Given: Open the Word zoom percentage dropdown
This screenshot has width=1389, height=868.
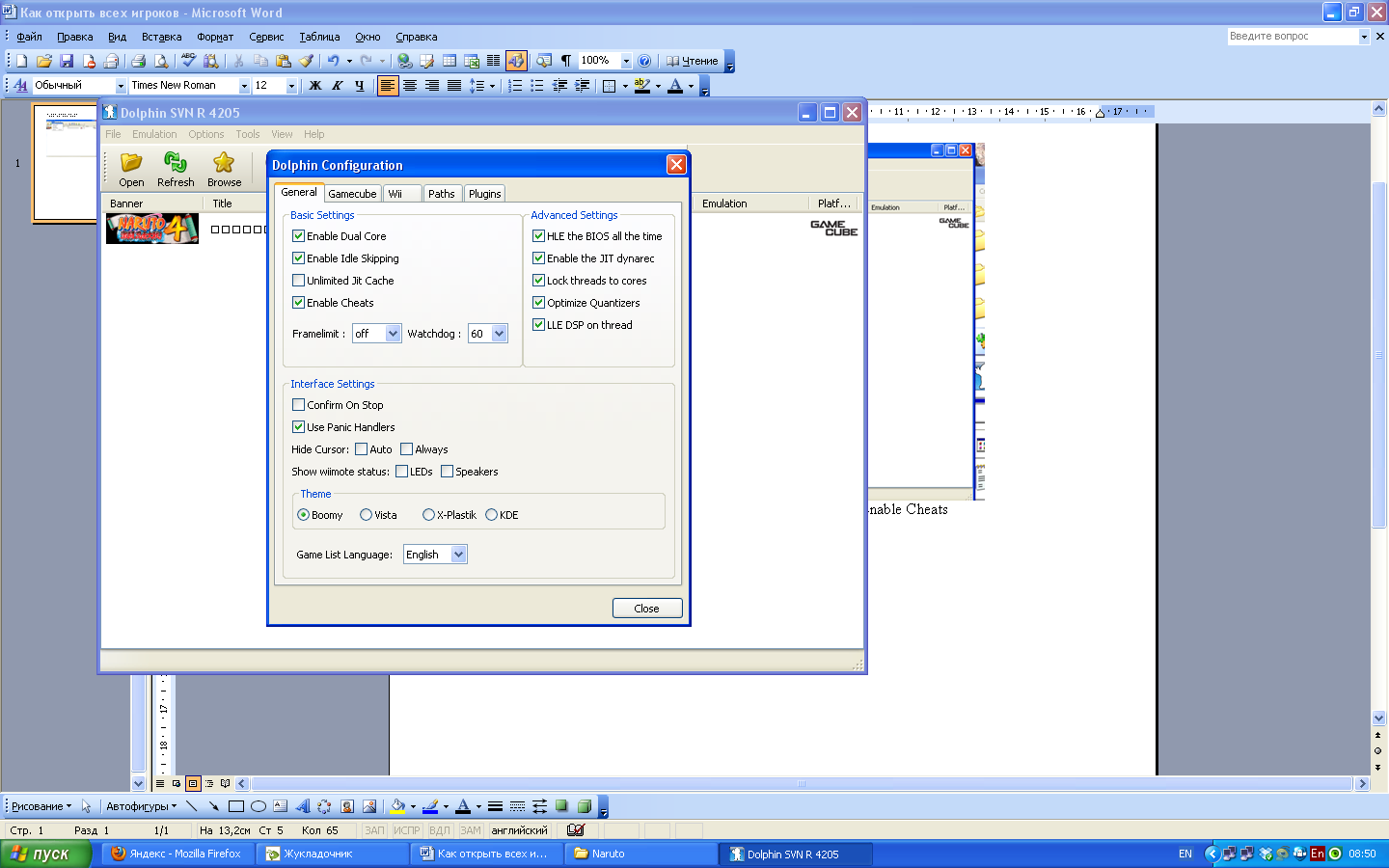Looking at the screenshot, I should 626,61.
